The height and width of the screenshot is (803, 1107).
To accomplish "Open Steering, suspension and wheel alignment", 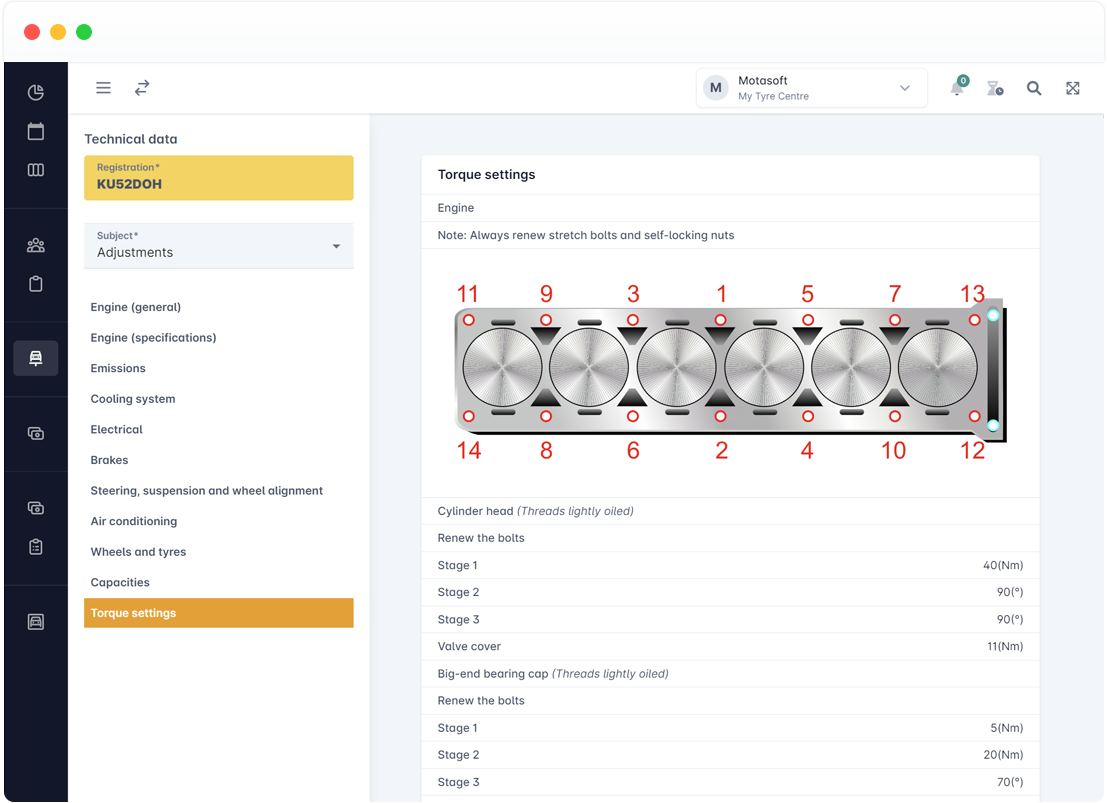I will click(x=207, y=490).
